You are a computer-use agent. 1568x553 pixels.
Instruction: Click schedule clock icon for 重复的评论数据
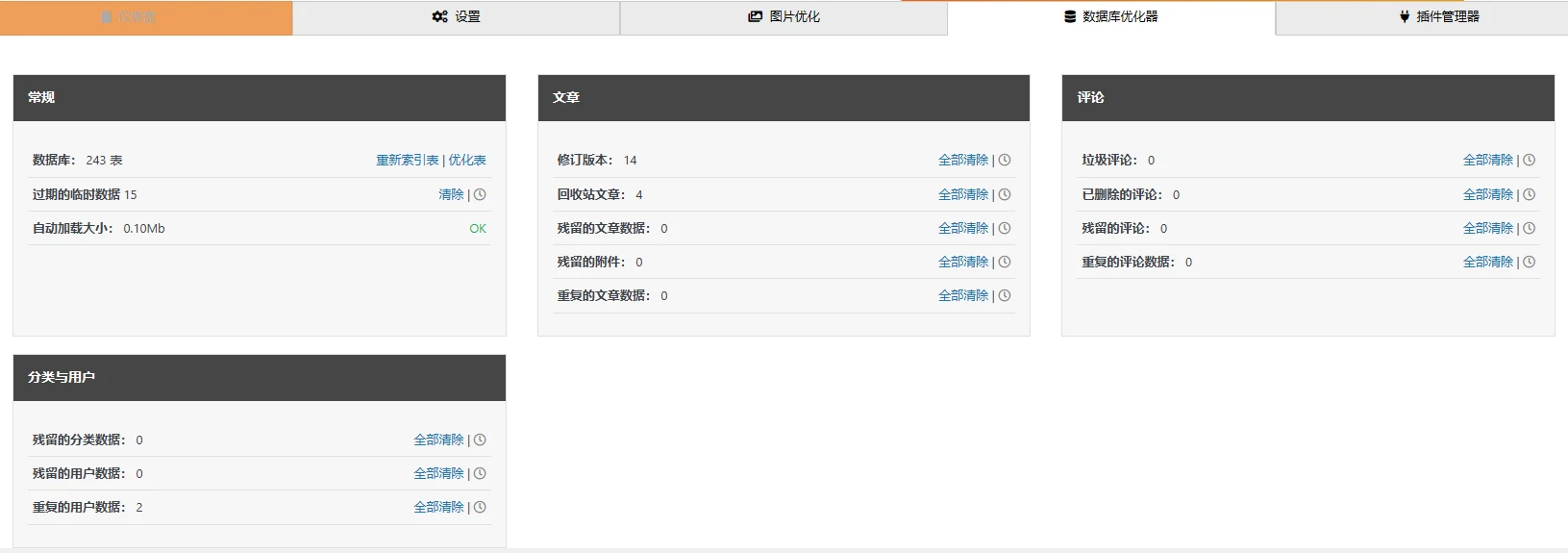point(1530,262)
